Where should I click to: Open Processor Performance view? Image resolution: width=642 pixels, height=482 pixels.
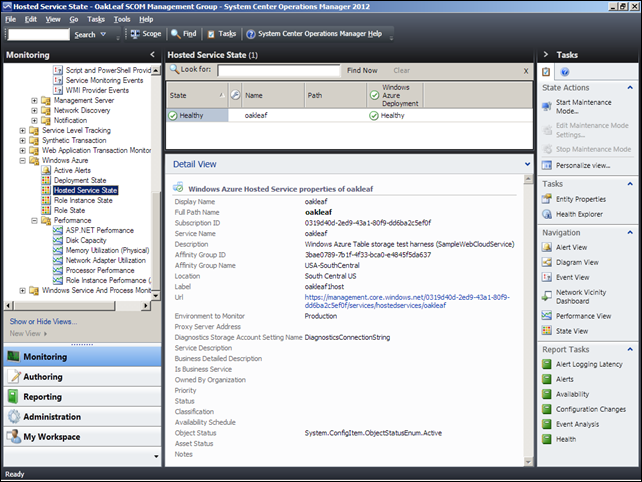[x=100, y=270]
